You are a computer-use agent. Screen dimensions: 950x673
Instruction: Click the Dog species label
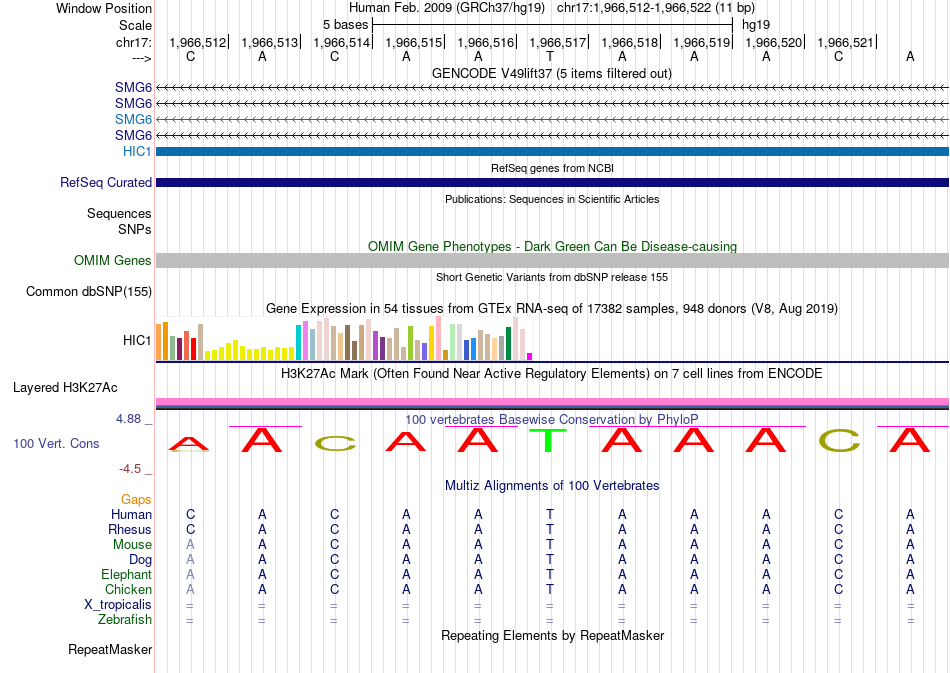140,560
